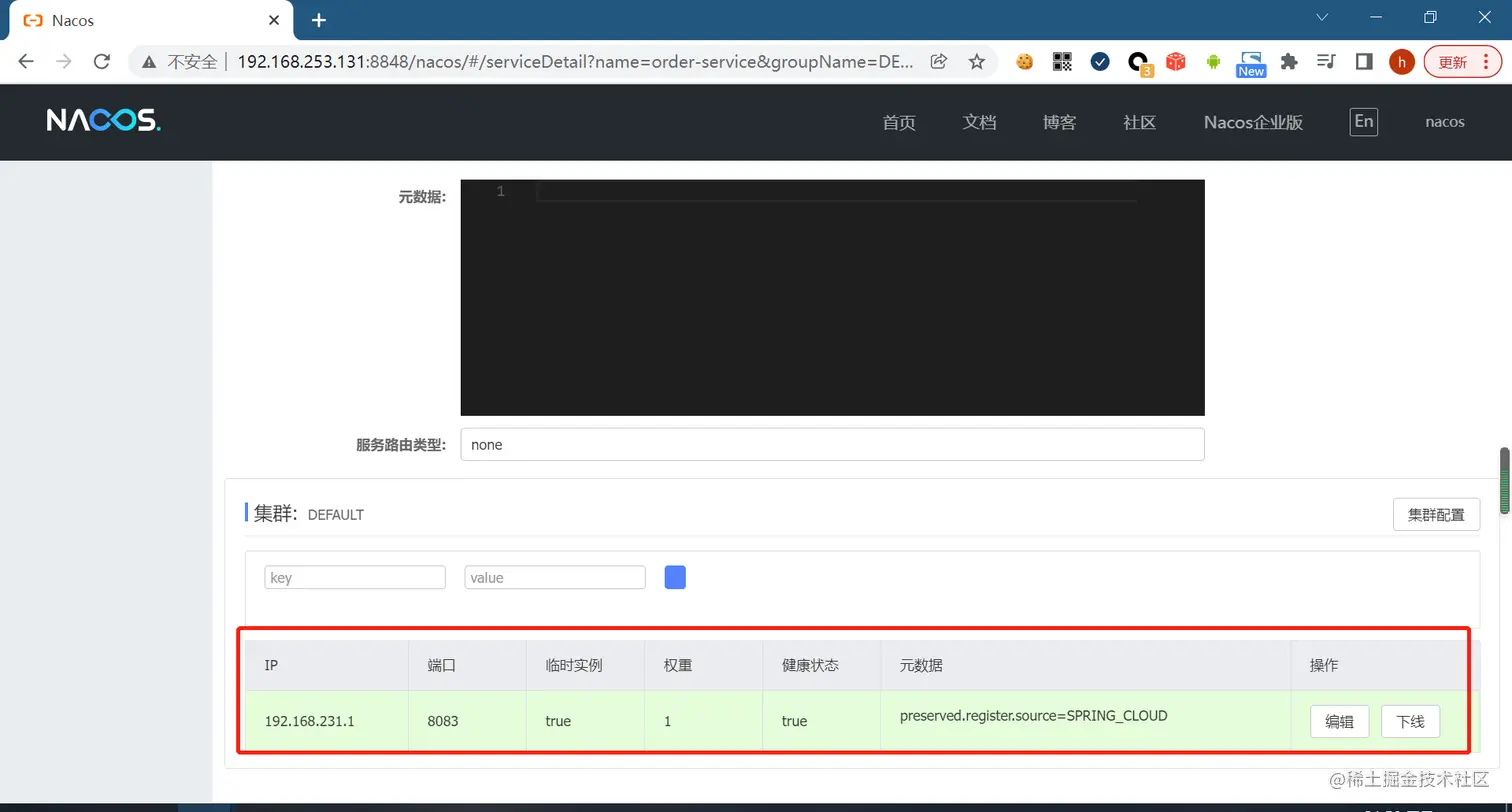Open the green Android extension
This screenshot has width=1512, height=812.
(1214, 62)
